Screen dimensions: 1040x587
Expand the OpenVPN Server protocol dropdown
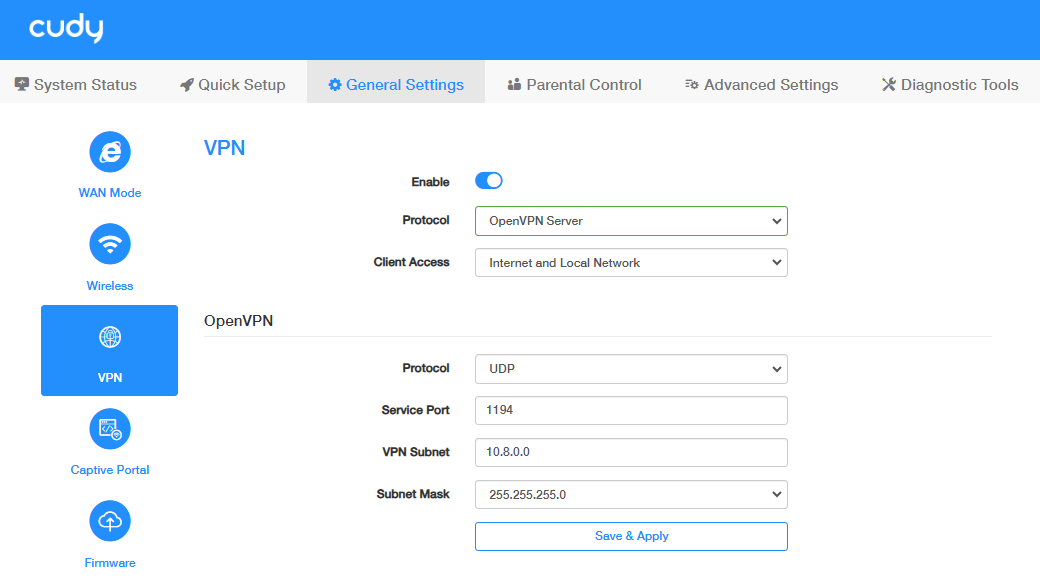point(631,221)
